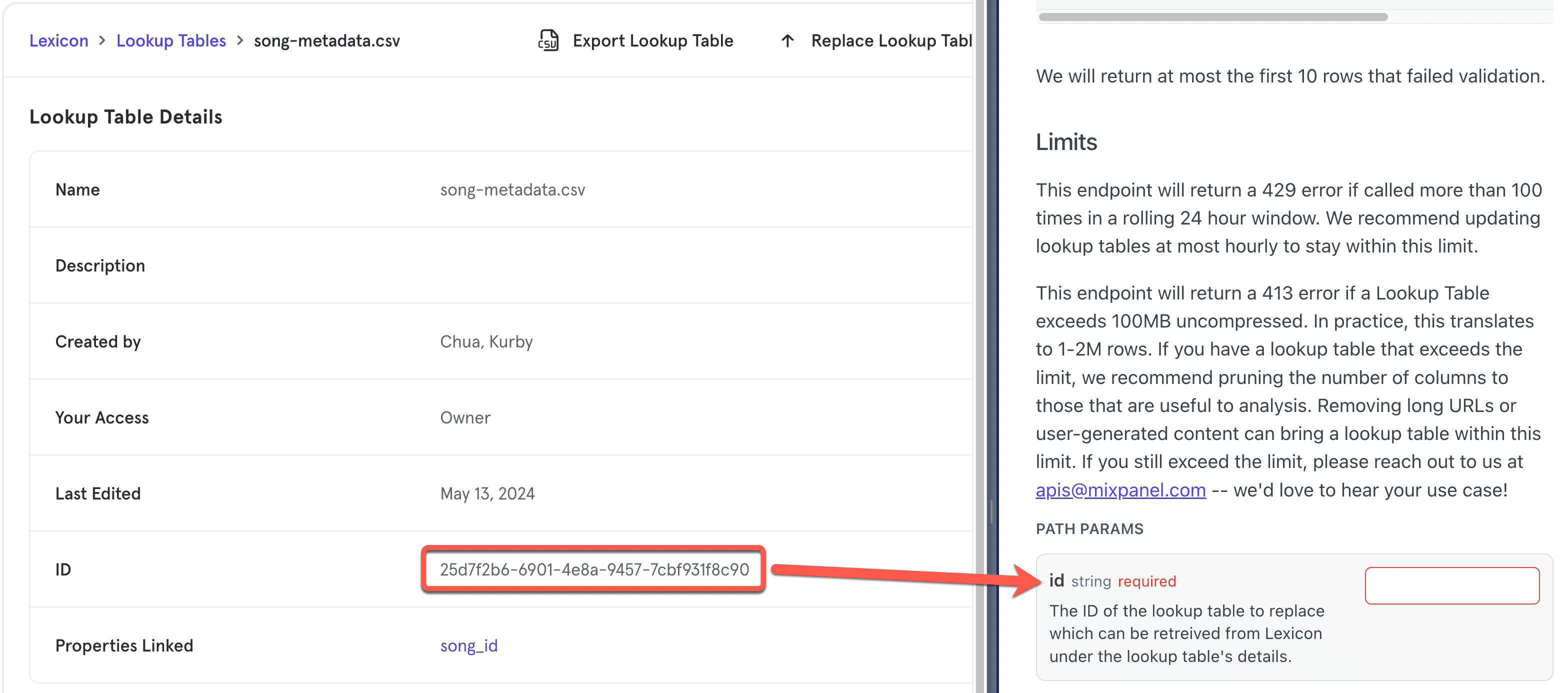
Task: Click the upward arrow replace icon
Action: click(x=787, y=41)
